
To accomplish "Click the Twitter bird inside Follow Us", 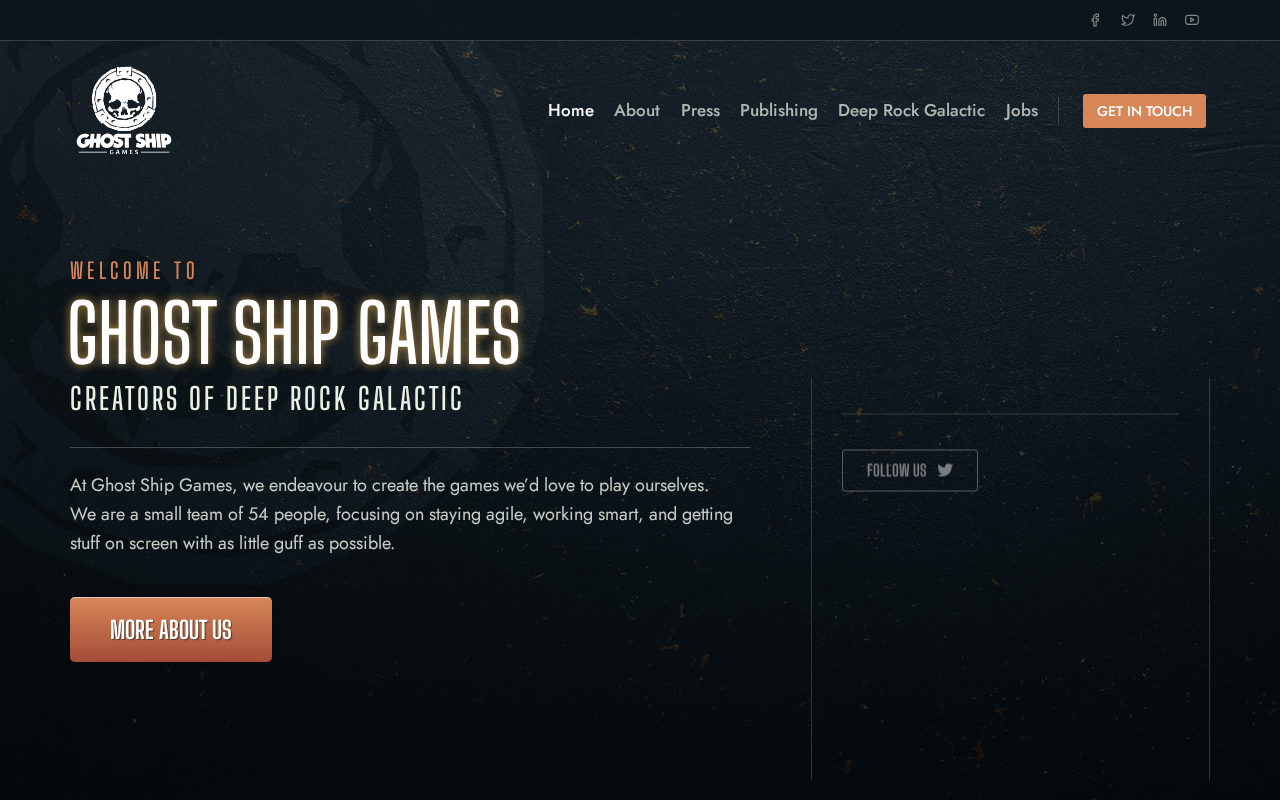I will (945, 470).
